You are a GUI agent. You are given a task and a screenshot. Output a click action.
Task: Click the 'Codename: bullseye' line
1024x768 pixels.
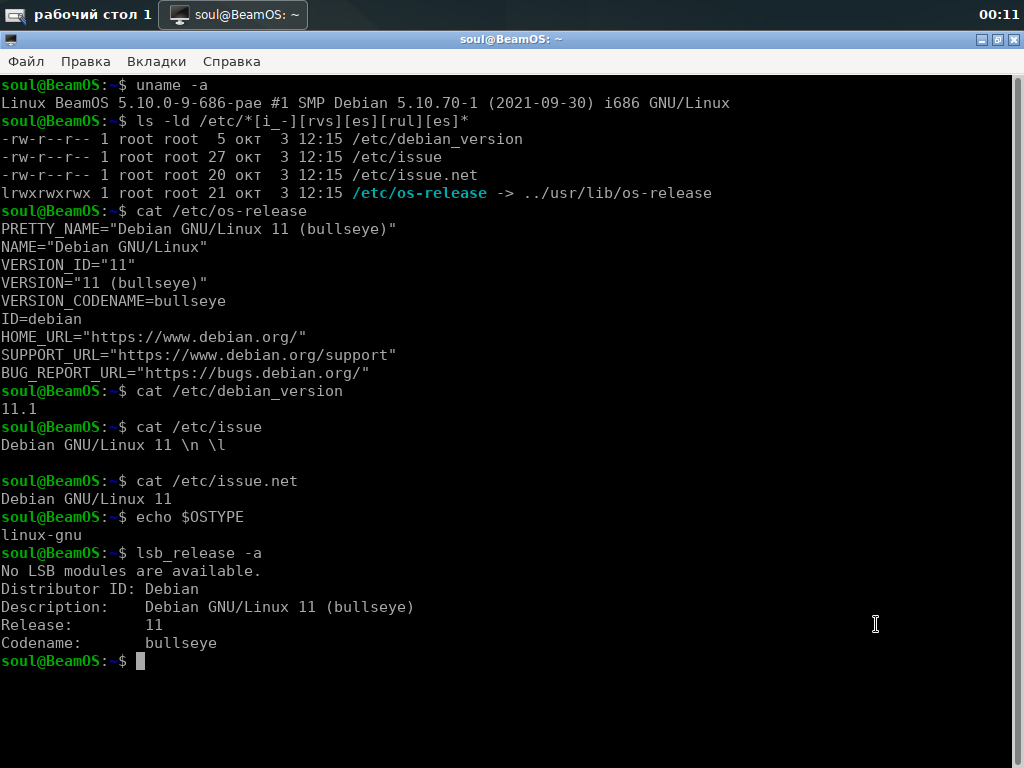pos(108,643)
